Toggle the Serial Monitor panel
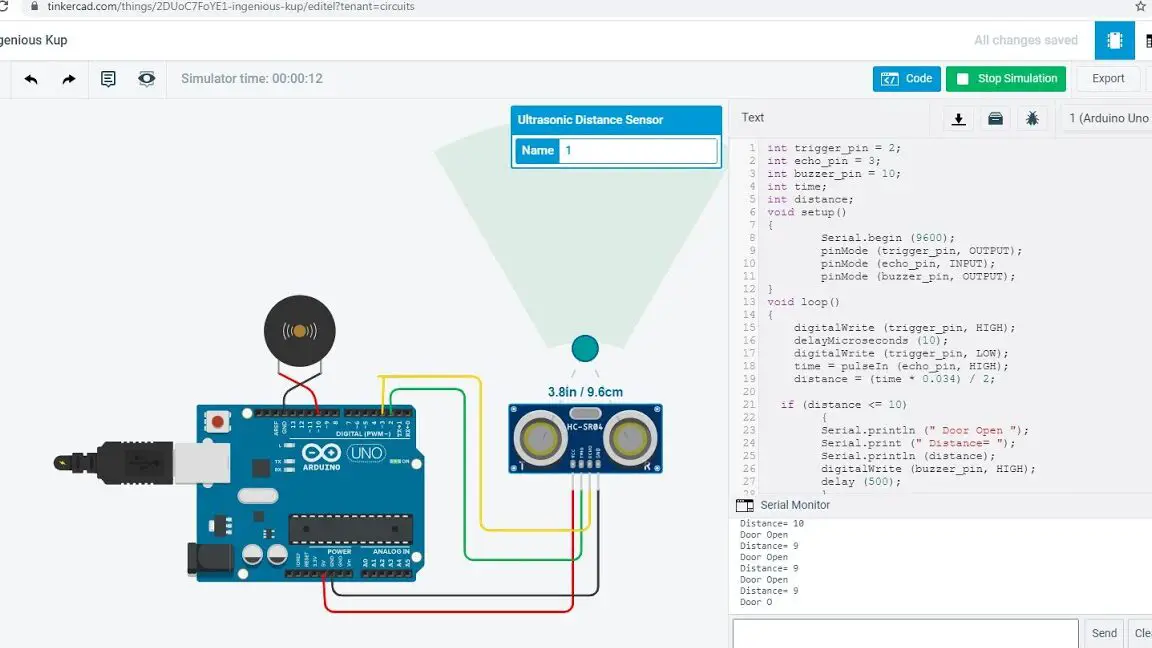 pyautogui.click(x=783, y=505)
